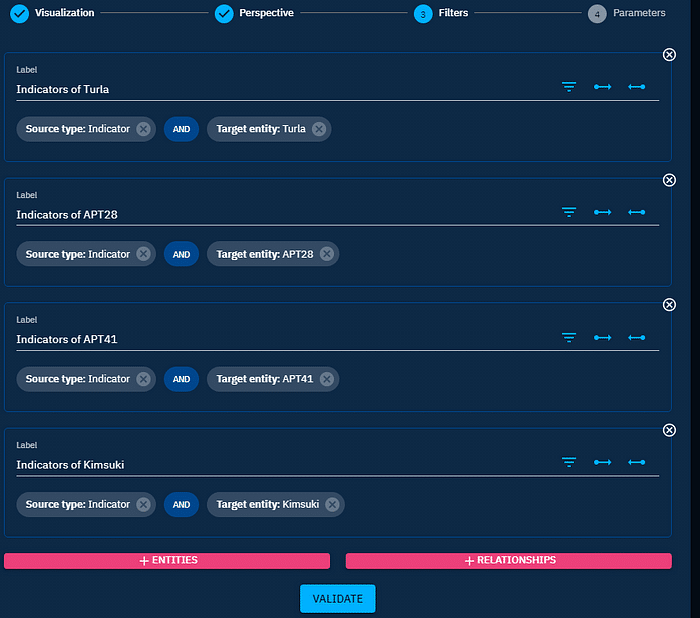700x618 pixels.
Task: Remove the Indicators of APT41 filter block
Action: (669, 305)
